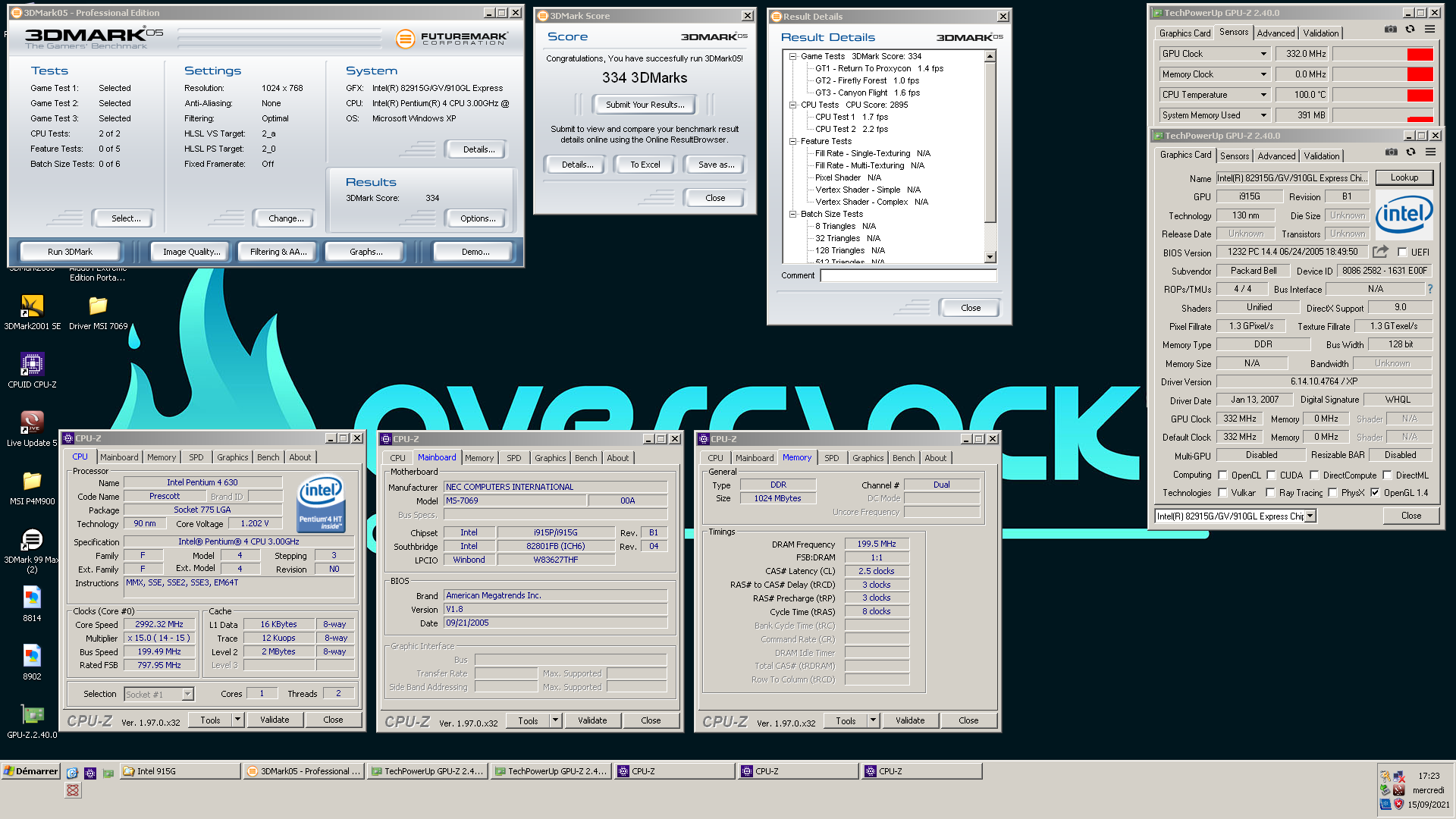The image size is (1456, 819).
Task: Toggle CUDA checkbox in GPU-Z
Action: 1271,475
